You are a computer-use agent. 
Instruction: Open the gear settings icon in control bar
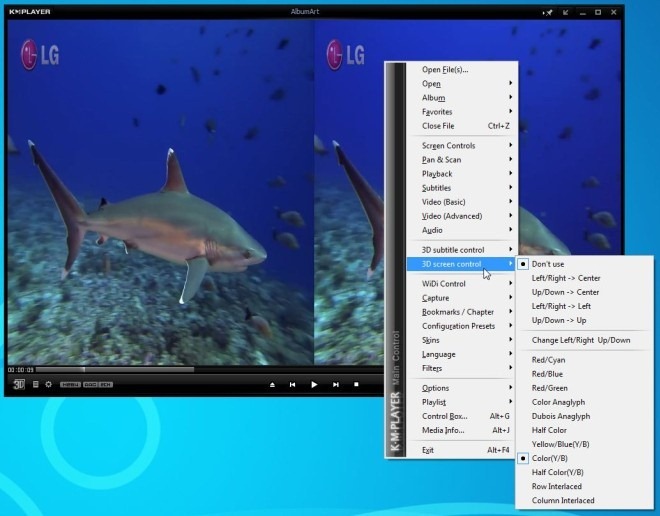(49, 384)
